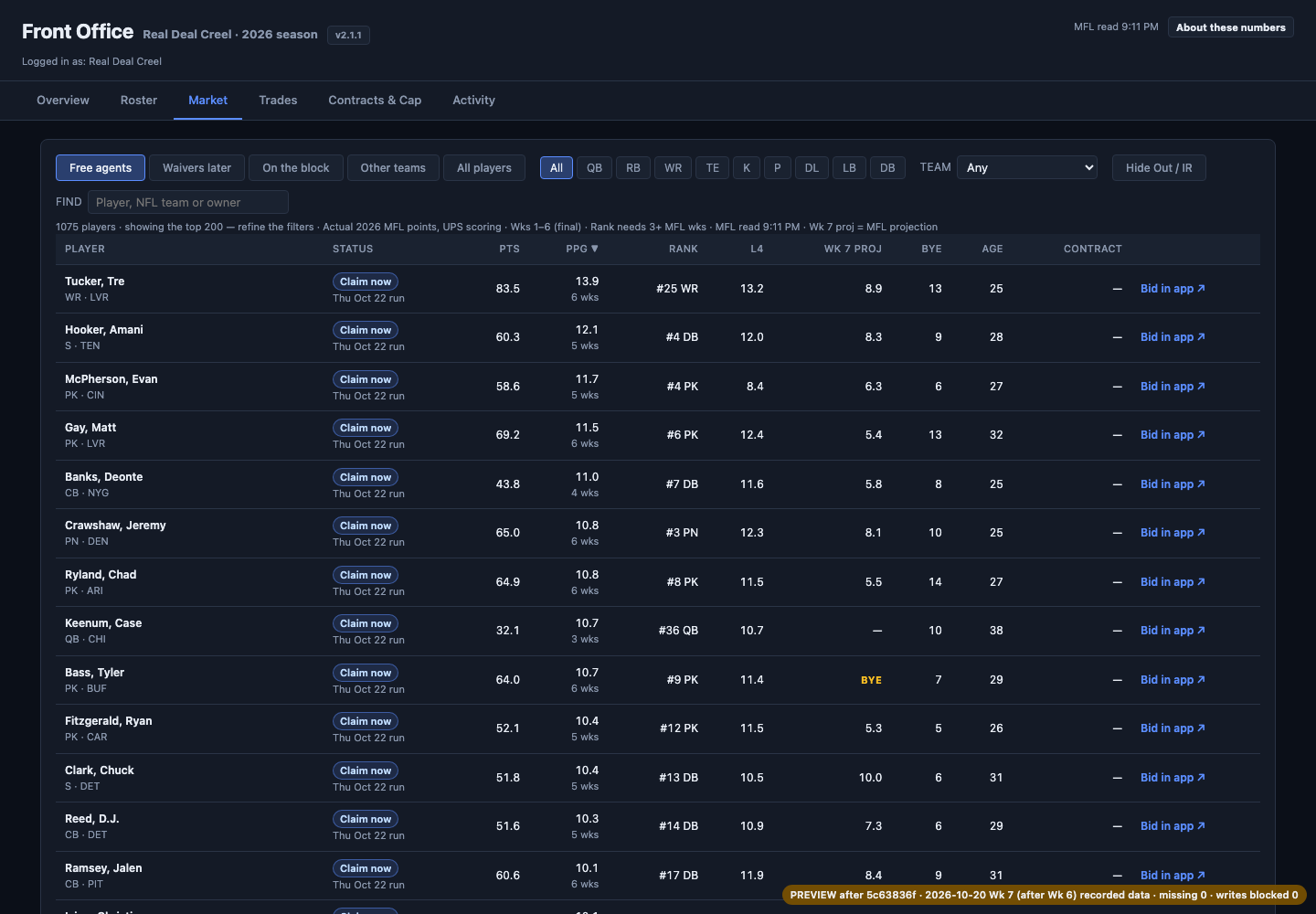Image resolution: width=1316 pixels, height=914 pixels.
Task: Click player name Ryland, Chad
Action: [x=101, y=575]
